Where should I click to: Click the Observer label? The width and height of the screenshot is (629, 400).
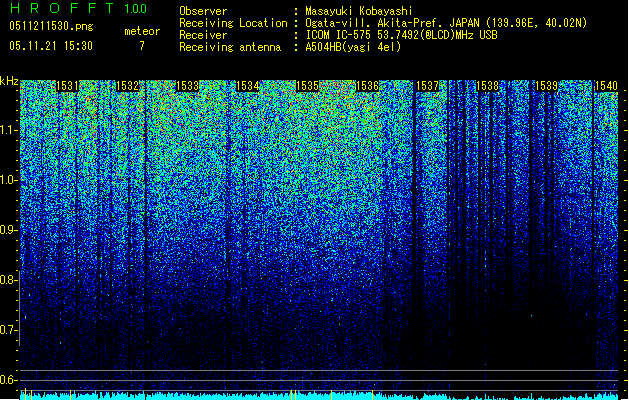tap(203, 11)
